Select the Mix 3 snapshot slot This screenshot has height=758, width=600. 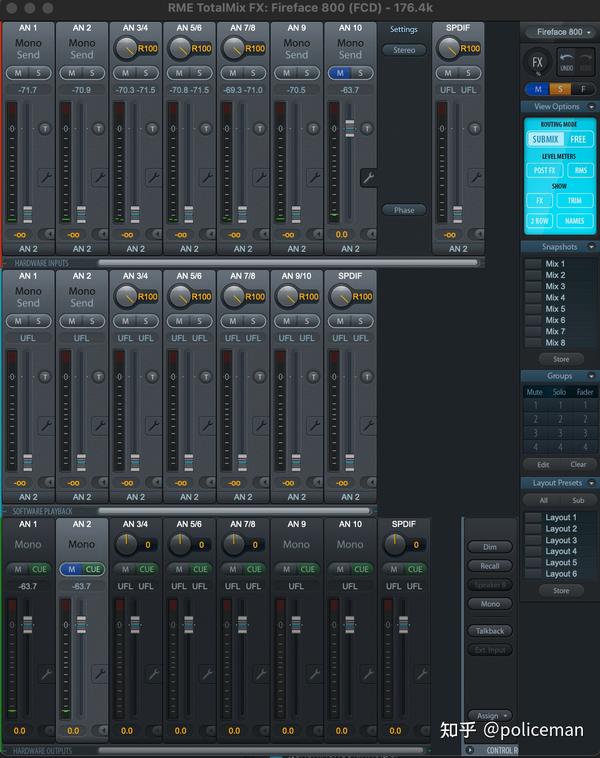click(533, 286)
